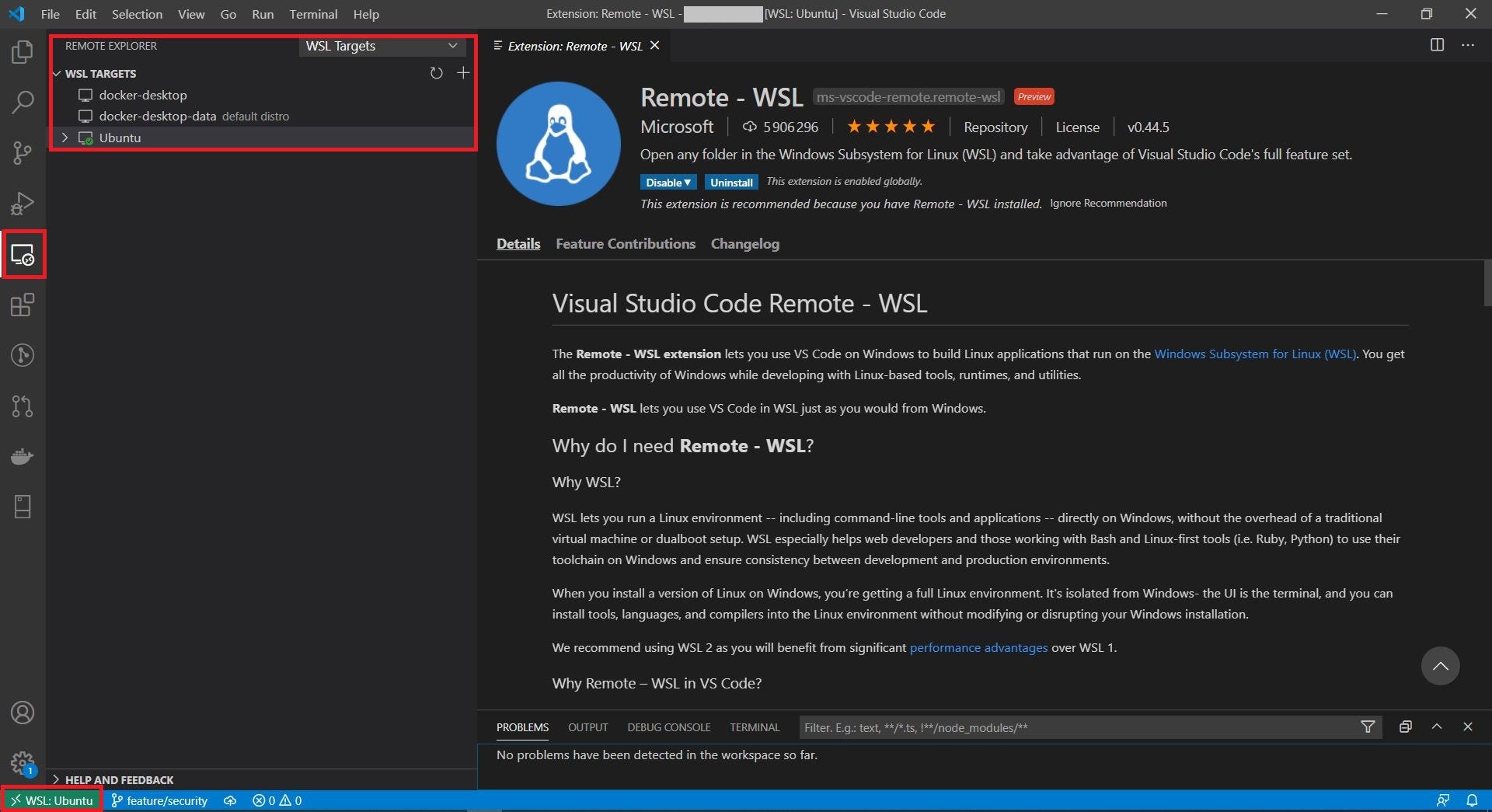Open the Edit menu

(85, 14)
